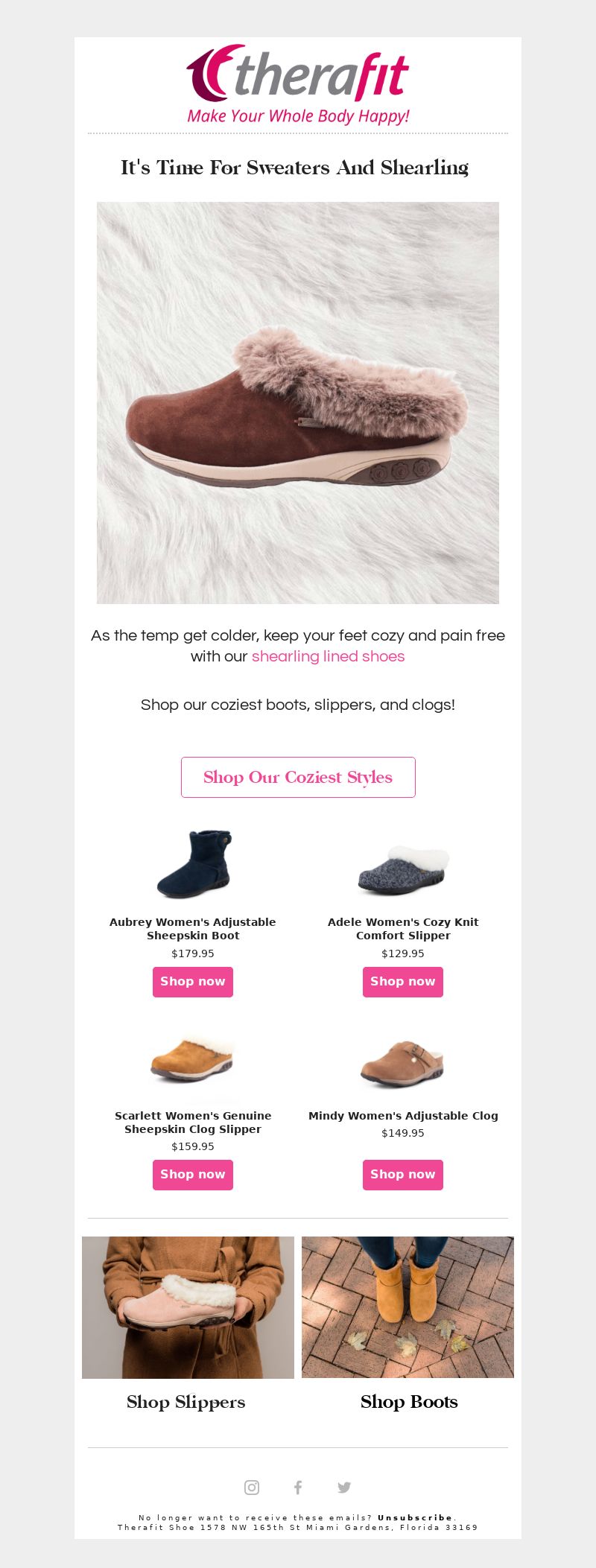Image resolution: width=596 pixels, height=1568 pixels.
Task: Shop now under Scarlett Clog Slipper
Action: click(193, 1175)
